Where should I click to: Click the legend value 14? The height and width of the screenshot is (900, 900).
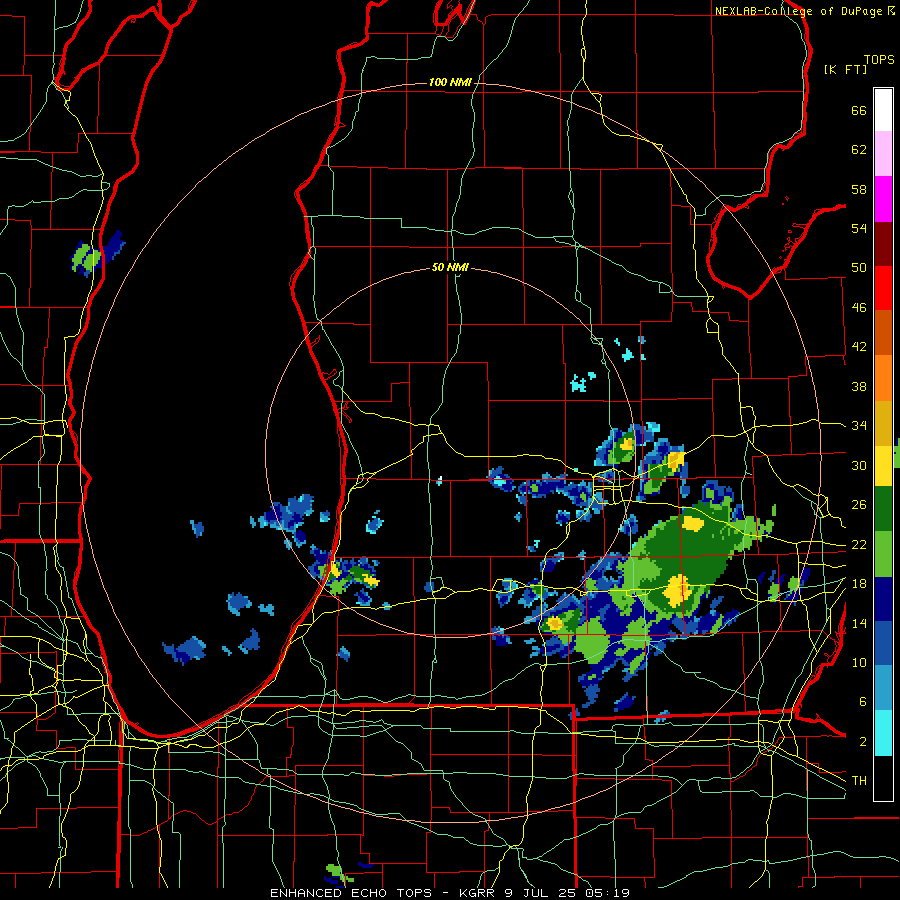coord(859,623)
